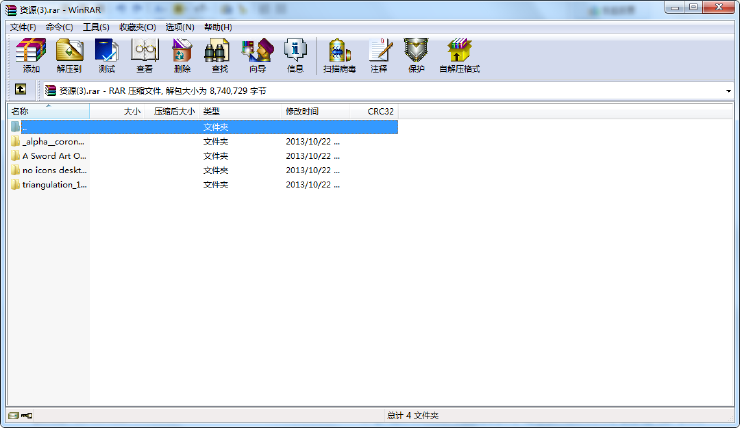
Task: Open the 文件(F) menu
Action: 23,27
